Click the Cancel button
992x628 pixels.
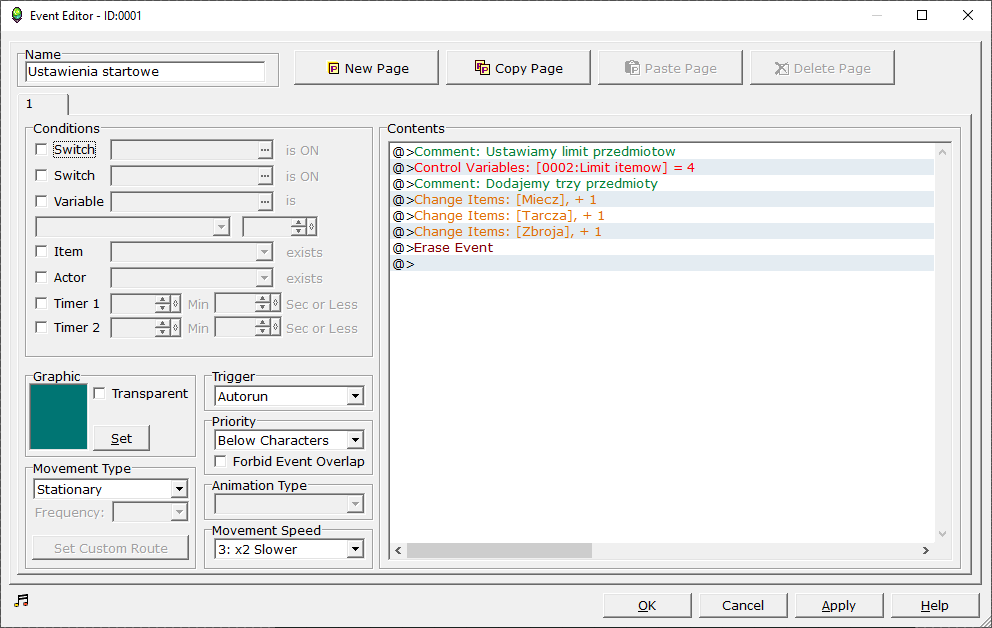coord(743,605)
